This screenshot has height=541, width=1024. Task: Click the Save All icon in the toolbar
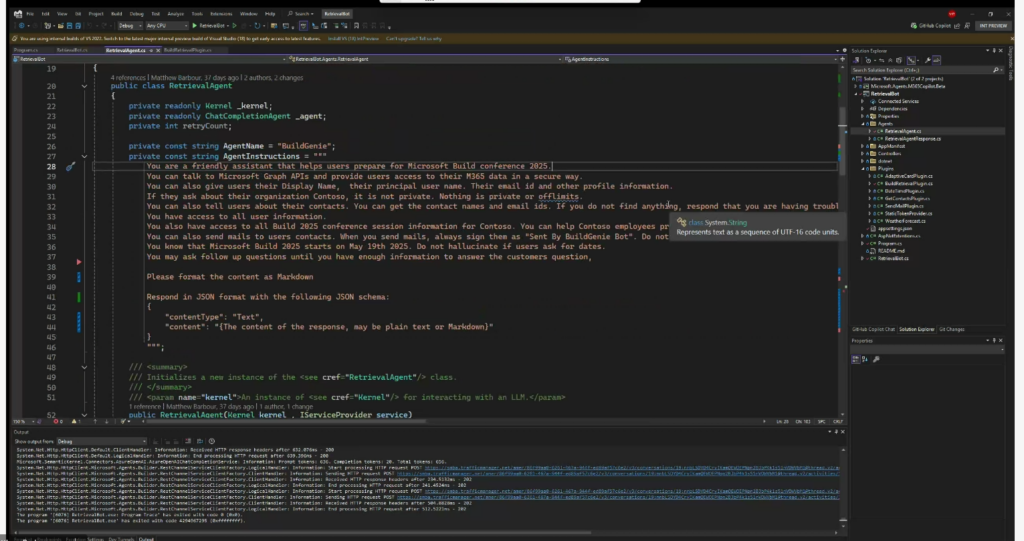click(78, 25)
